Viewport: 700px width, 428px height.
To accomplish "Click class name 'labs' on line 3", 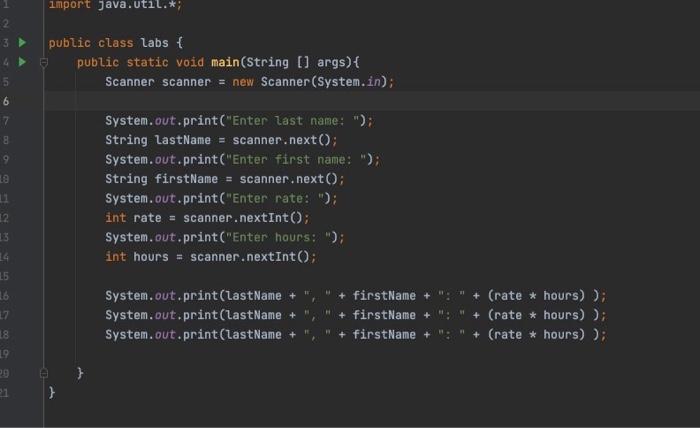I will click(154, 43).
